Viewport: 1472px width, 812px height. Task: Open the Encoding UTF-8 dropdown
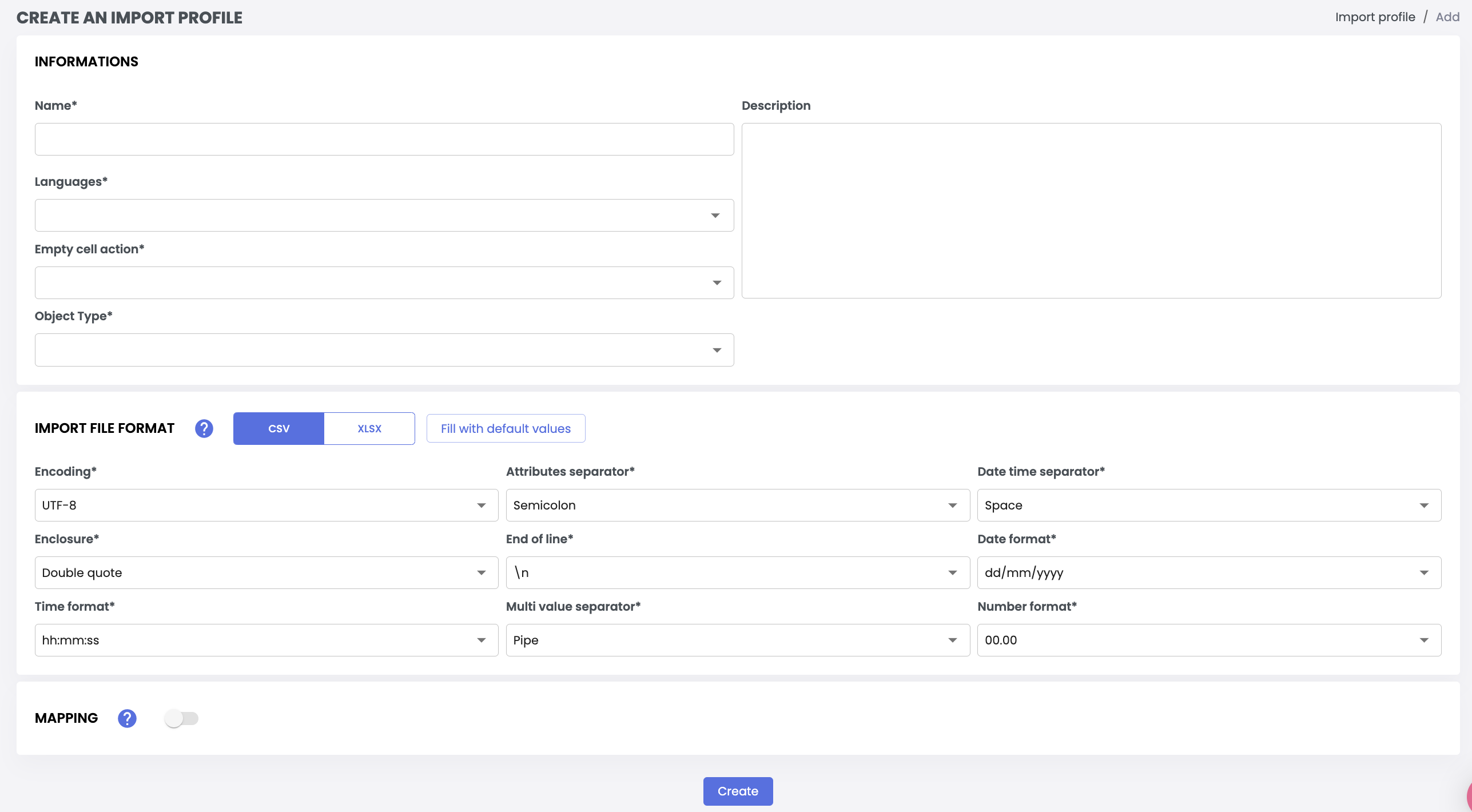click(266, 505)
